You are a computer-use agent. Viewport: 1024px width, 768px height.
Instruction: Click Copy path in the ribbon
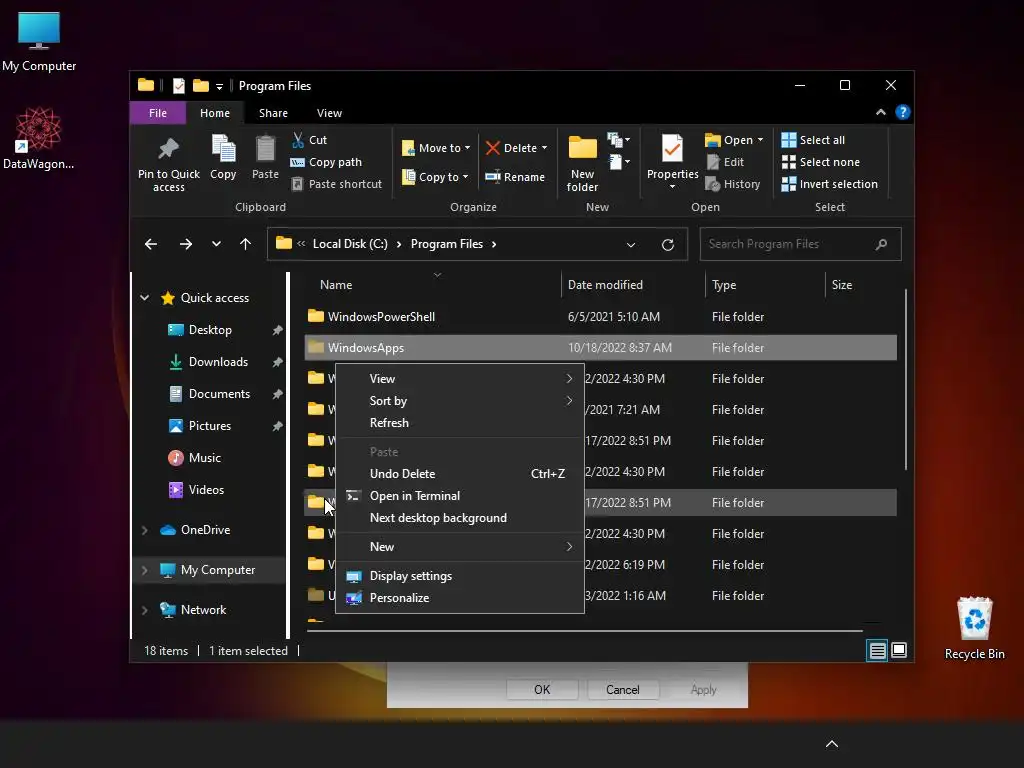tap(326, 162)
